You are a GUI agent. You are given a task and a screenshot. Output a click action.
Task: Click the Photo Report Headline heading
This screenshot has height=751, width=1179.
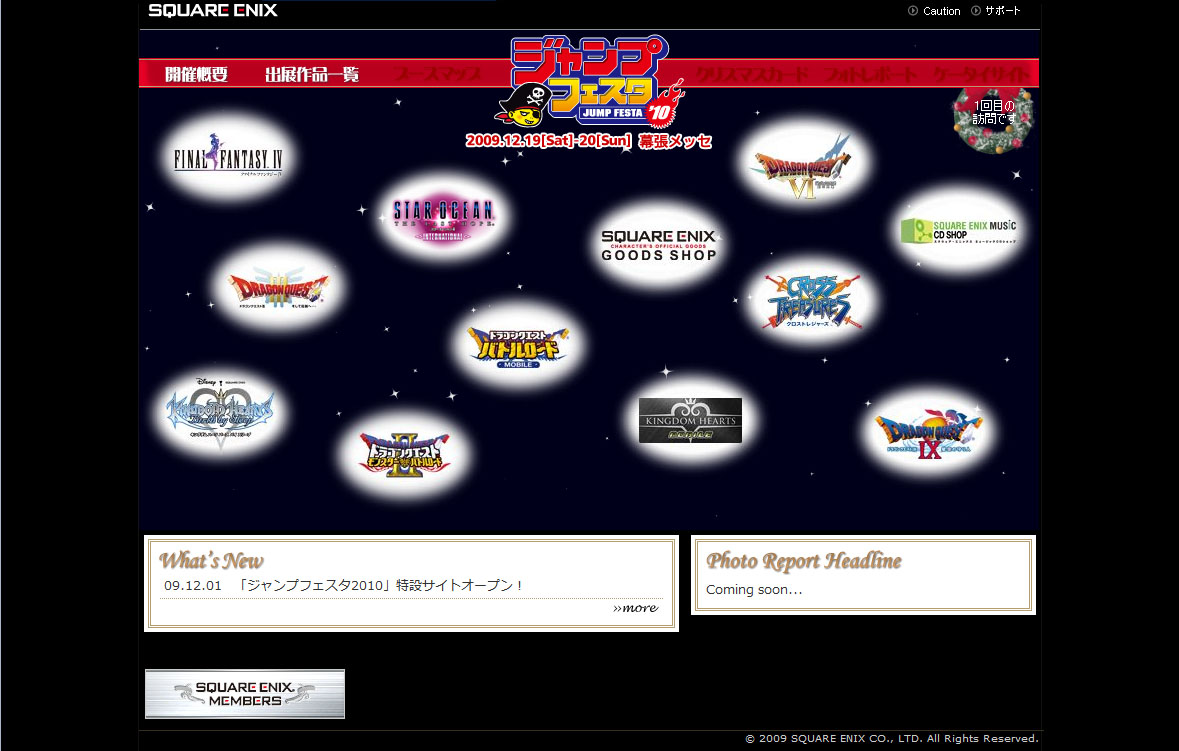tap(804, 560)
